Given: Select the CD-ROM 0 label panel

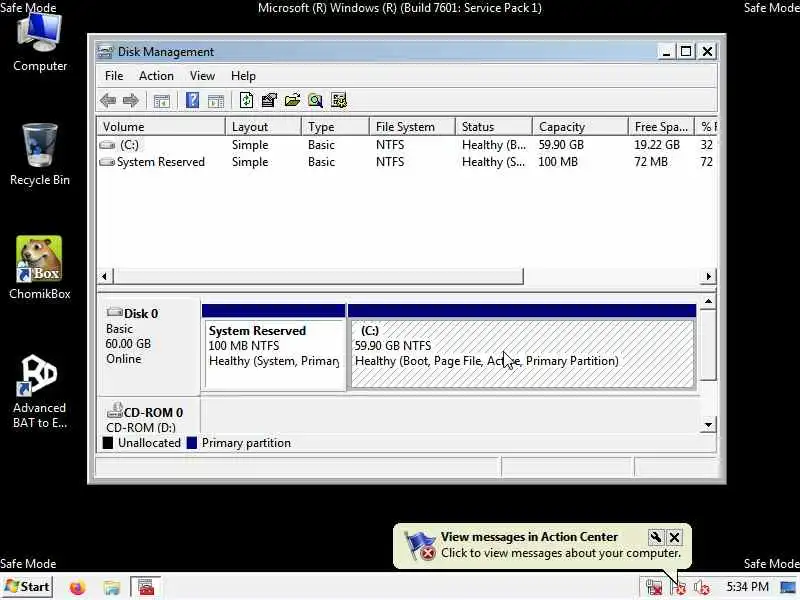Looking at the screenshot, I should click(x=148, y=415).
